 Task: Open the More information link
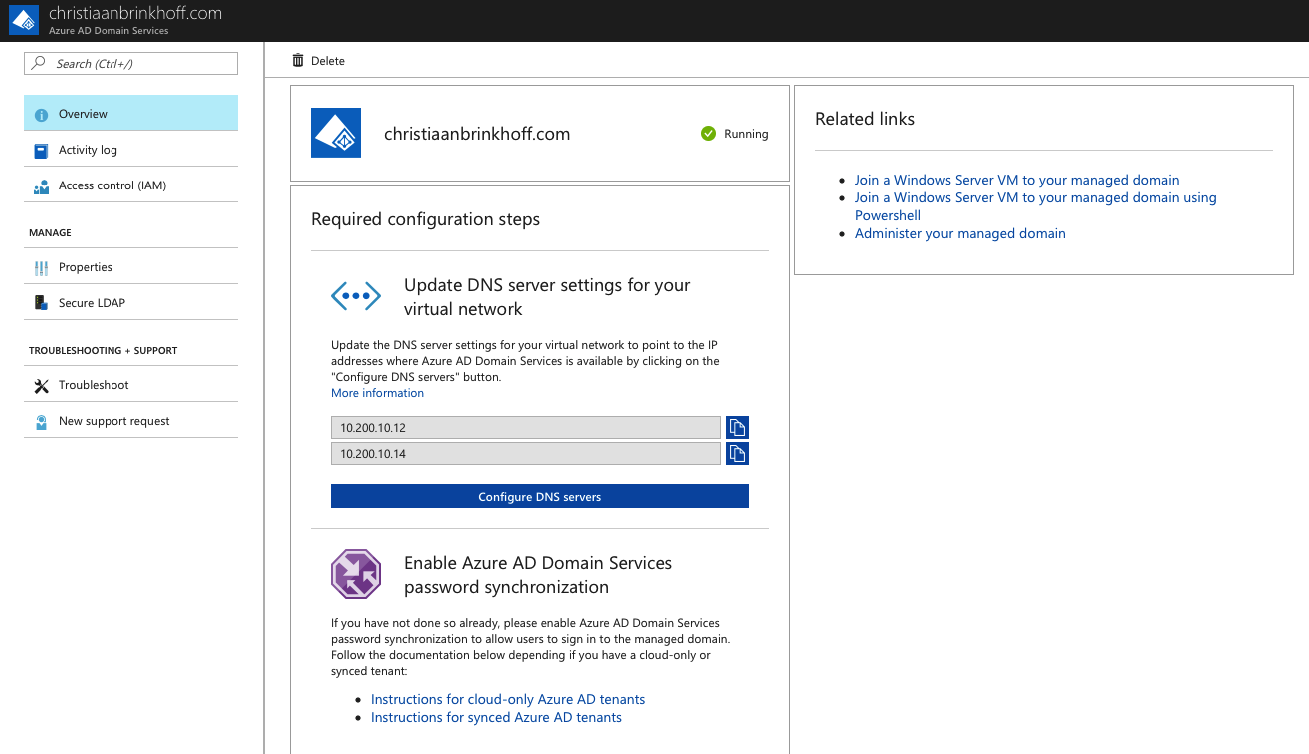pyautogui.click(x=377, y=393)
